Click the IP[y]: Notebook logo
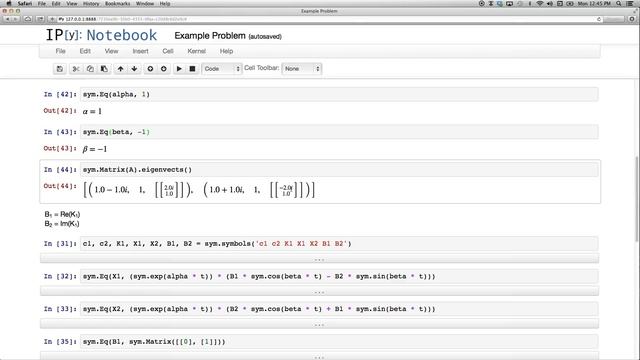The image size is (640, 360). 101,35
